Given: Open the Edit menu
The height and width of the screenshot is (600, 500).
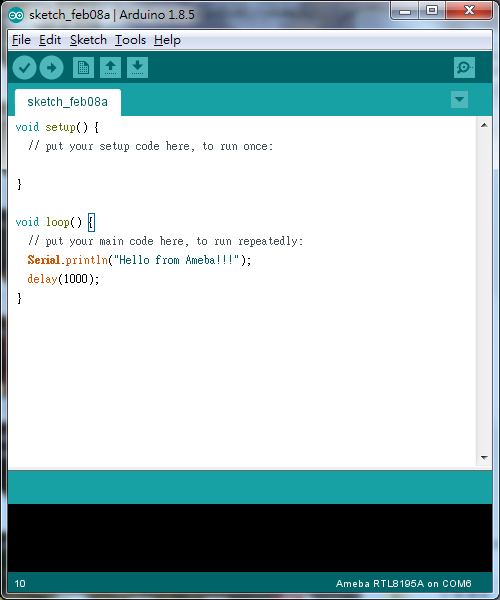Looking at the screenshot, I should [50, 40].
